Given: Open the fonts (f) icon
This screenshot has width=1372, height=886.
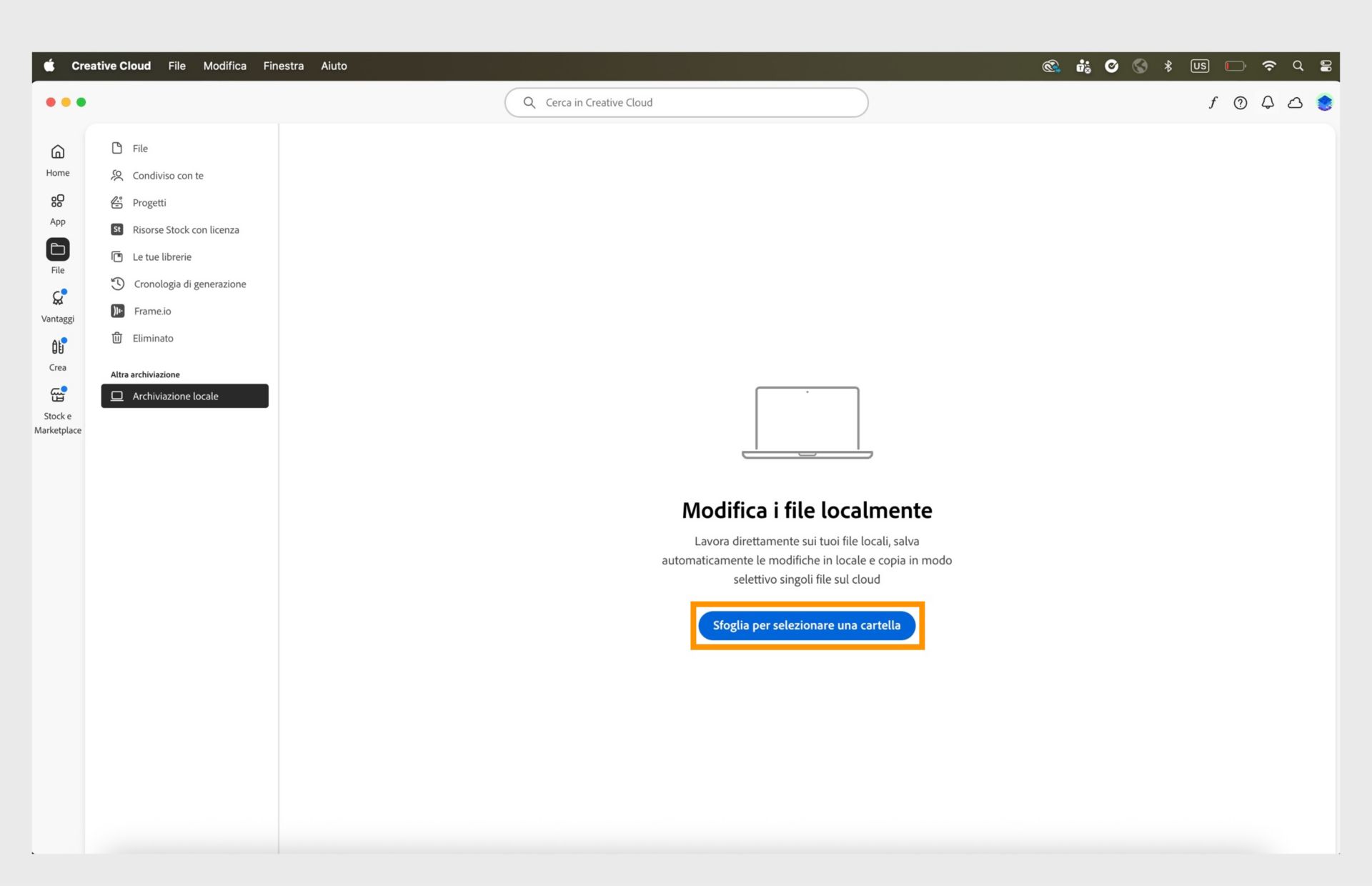Looking at the screenshot, I should point(1213,103).
